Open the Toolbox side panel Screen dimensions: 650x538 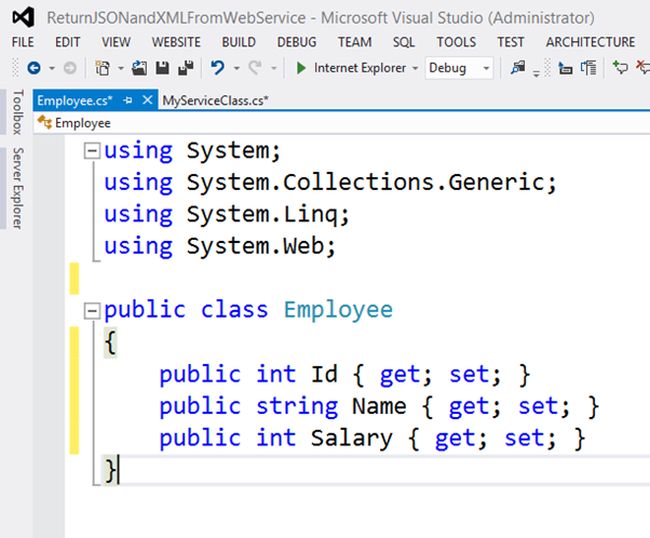pos(17,112)
